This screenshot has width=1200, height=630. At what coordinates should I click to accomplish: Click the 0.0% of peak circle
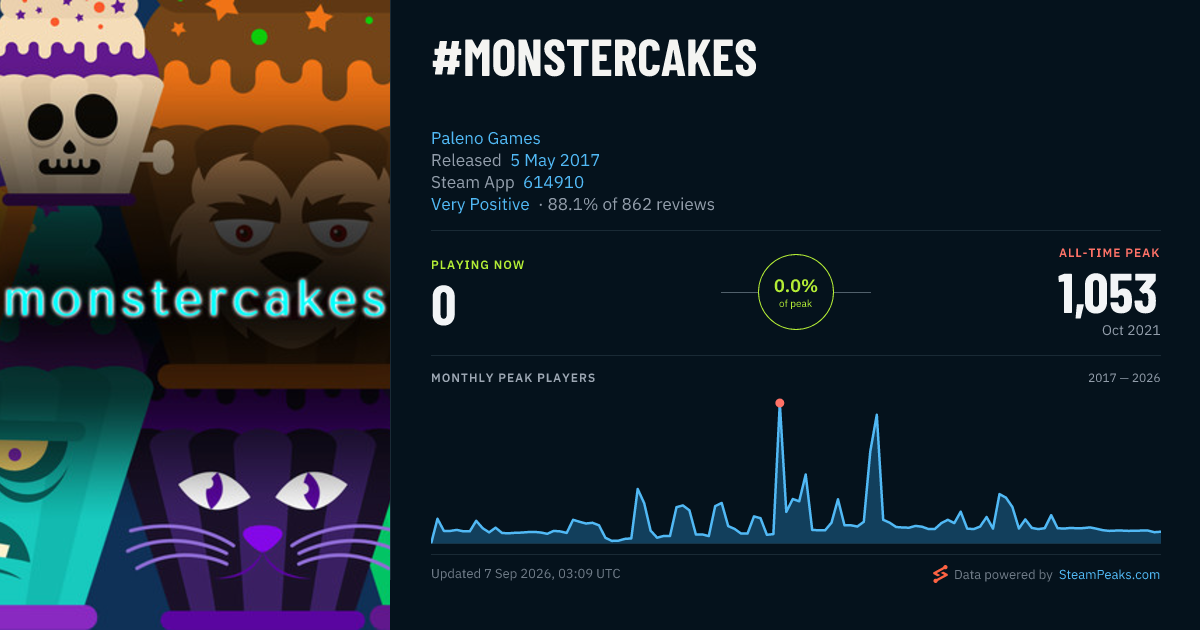(x=796, y=292)
